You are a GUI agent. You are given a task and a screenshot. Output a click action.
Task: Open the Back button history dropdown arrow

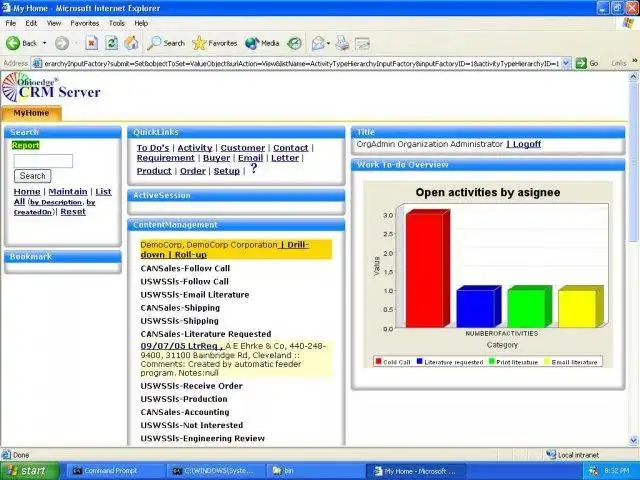point(44,43)
